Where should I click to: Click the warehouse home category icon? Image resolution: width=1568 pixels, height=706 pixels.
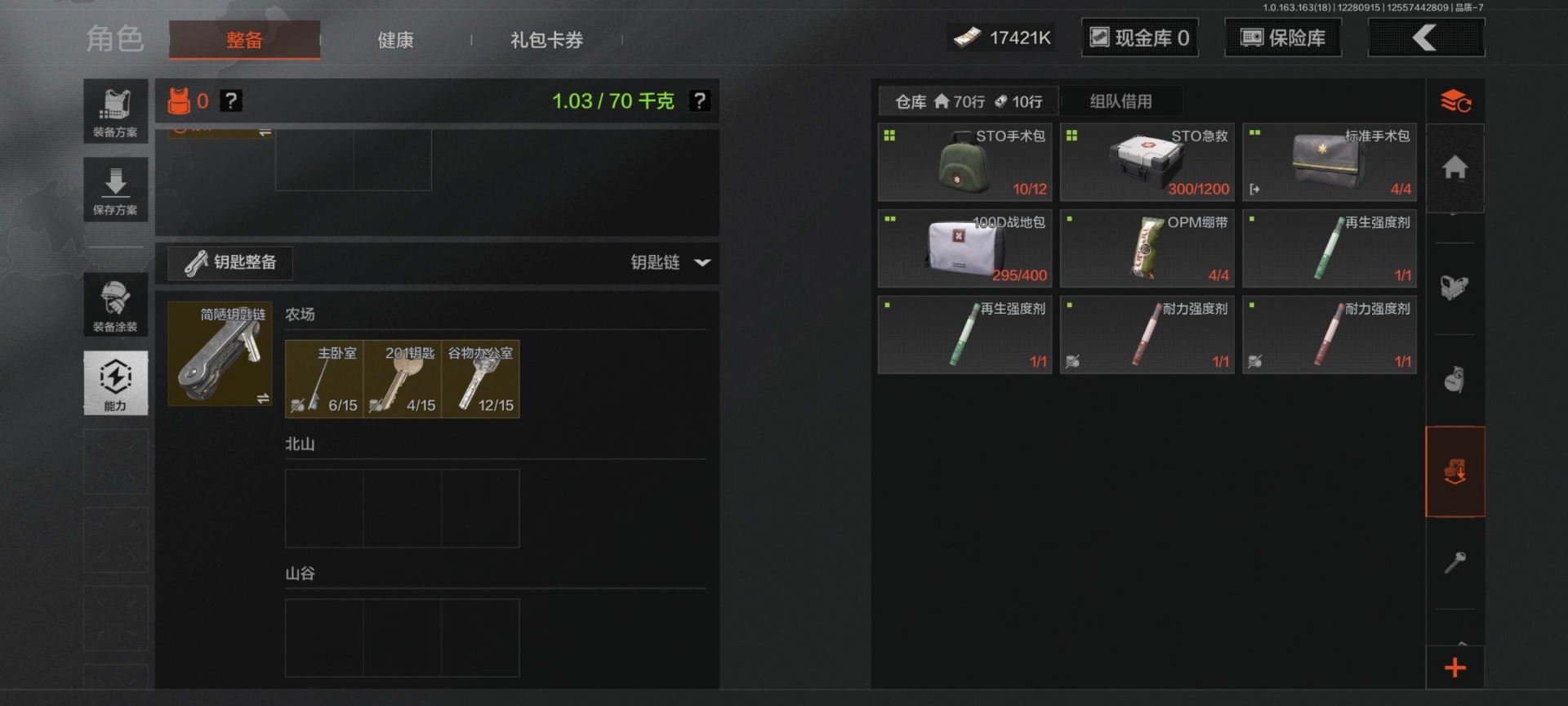[1454, 168]
